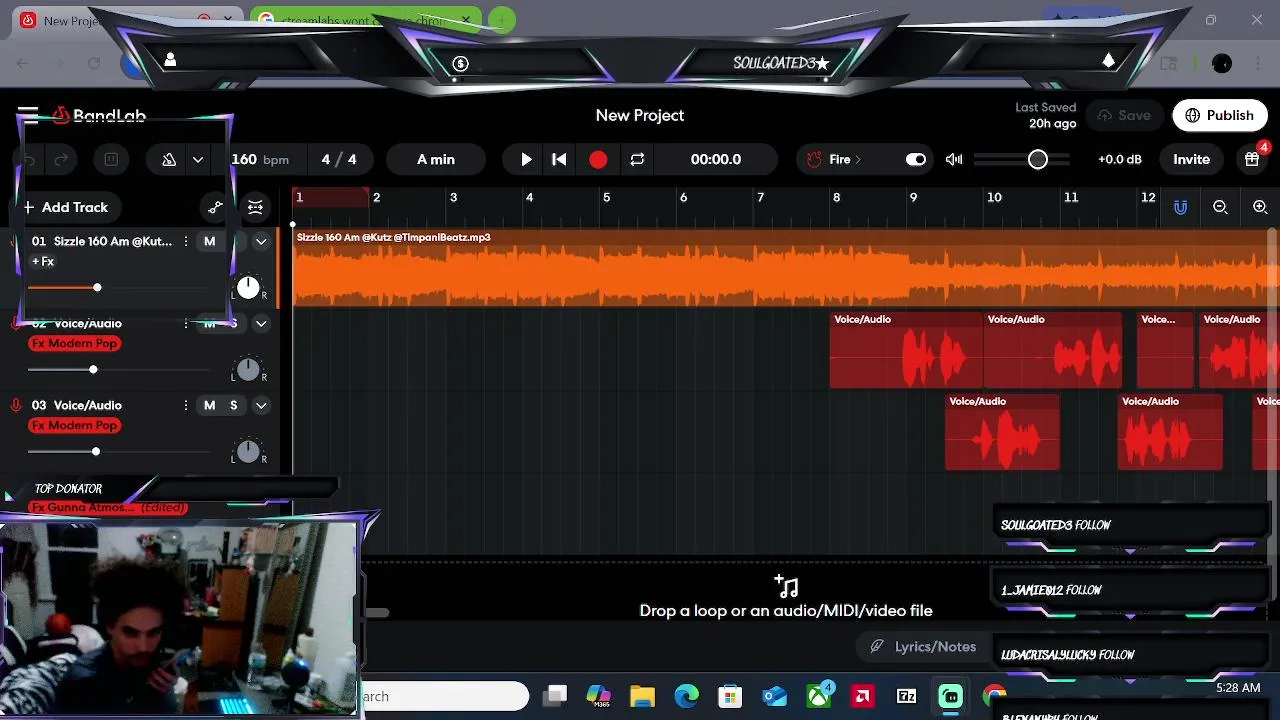Open the Fire mastering preset selector
This screenshot has width=1280, height=720.
click(834, 159)
